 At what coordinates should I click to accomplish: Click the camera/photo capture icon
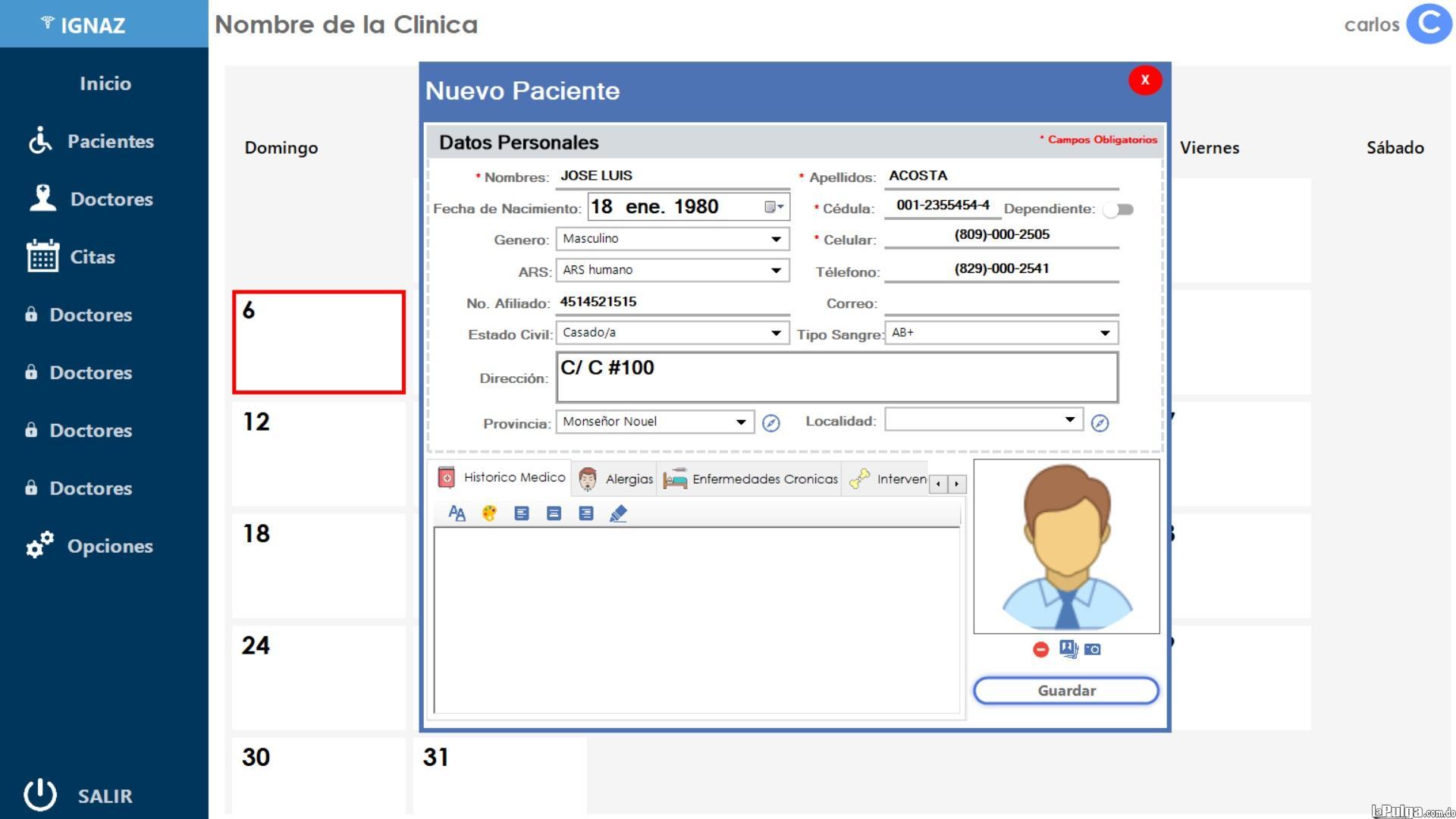click(x=1091, y=648)
